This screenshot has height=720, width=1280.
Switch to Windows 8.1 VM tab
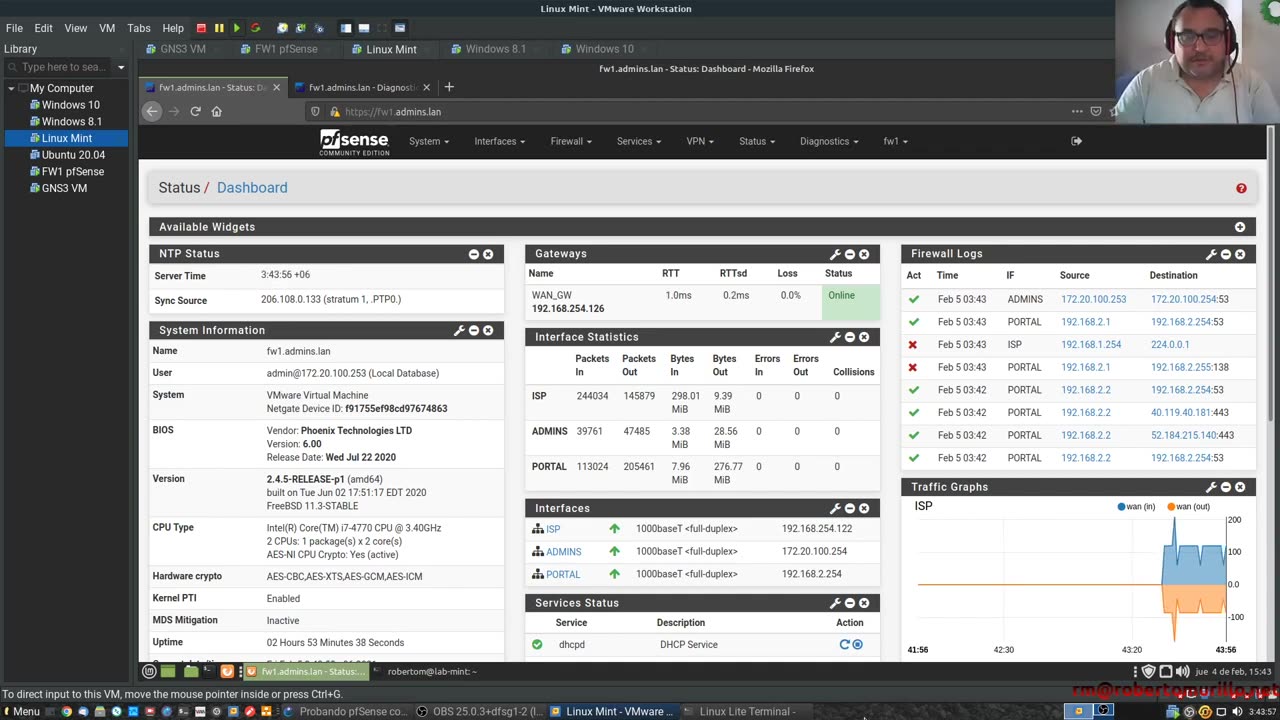495,49
